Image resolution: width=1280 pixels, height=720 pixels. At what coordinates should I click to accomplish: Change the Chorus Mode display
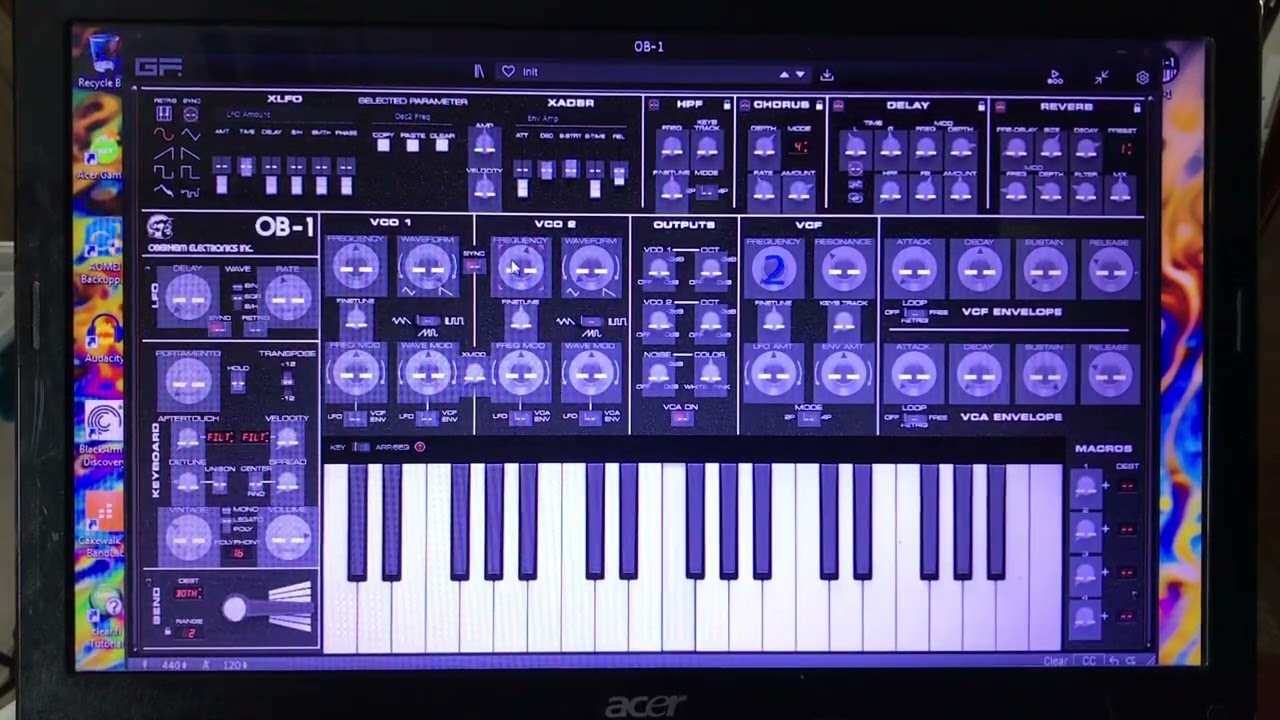(800, 146)
